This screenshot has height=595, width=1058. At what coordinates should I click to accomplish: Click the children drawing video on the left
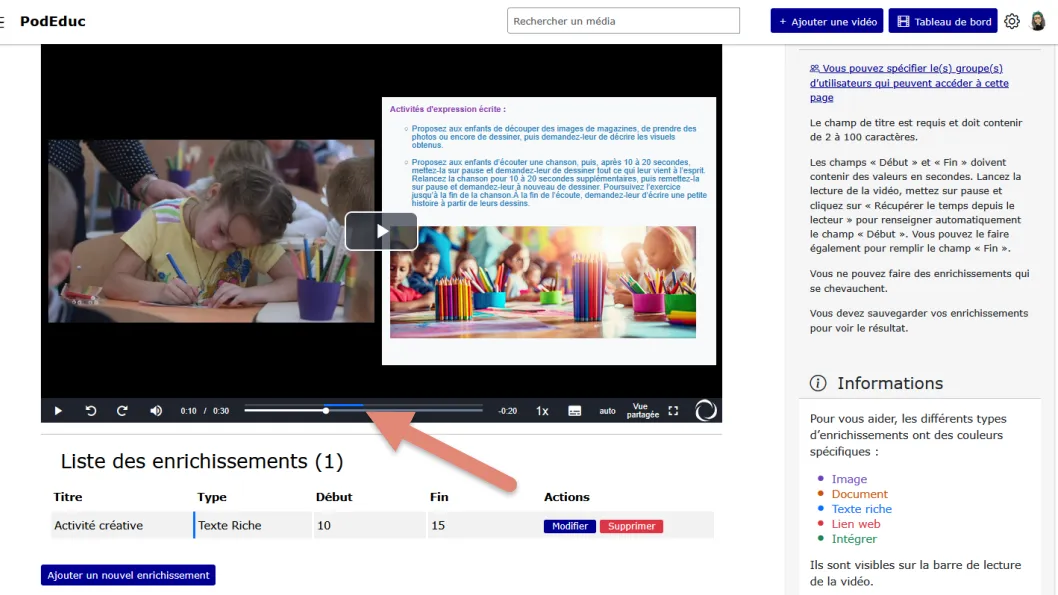pos(211,231)
